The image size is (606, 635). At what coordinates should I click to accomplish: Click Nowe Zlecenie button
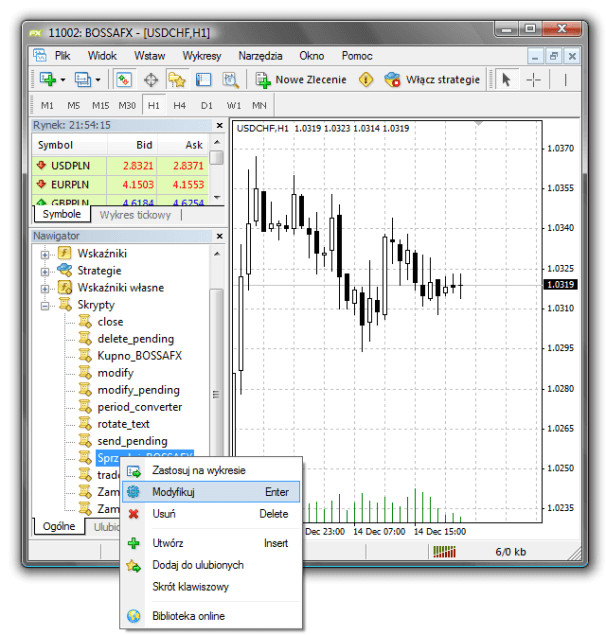point(301,80)
